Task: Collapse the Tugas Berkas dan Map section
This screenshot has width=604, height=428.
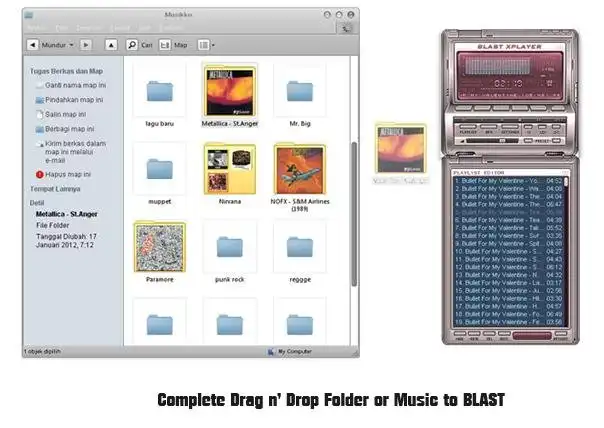Action: pos(66,71)
